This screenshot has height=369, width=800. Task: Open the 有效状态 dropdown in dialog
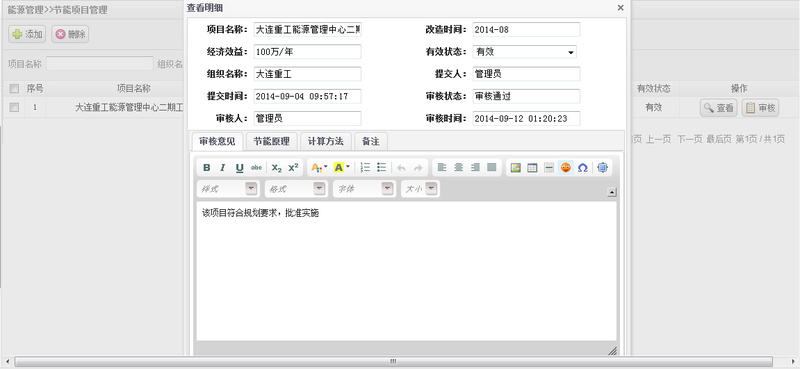coord(524,52)
